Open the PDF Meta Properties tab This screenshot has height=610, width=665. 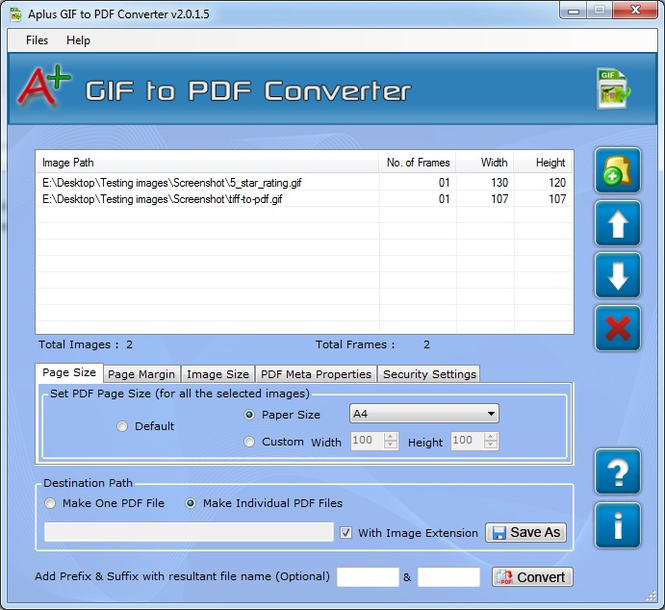(316, 374)
